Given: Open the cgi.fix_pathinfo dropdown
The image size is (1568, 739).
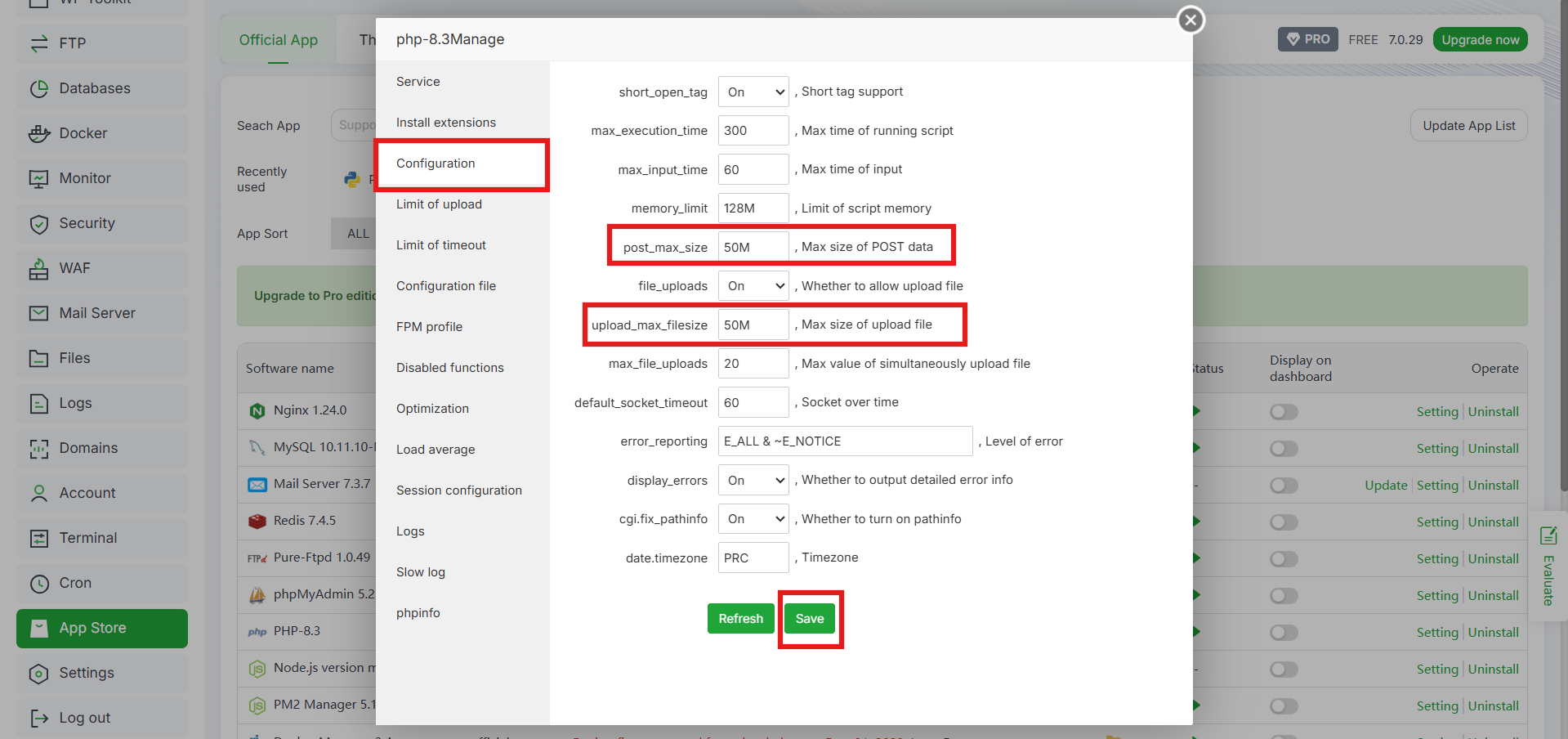Looking at the screenshot, I should [x=753, y=519].
